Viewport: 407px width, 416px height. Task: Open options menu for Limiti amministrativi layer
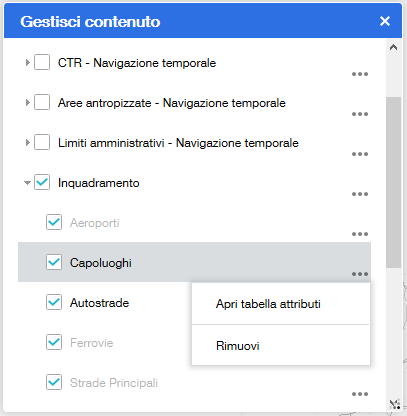360,154
